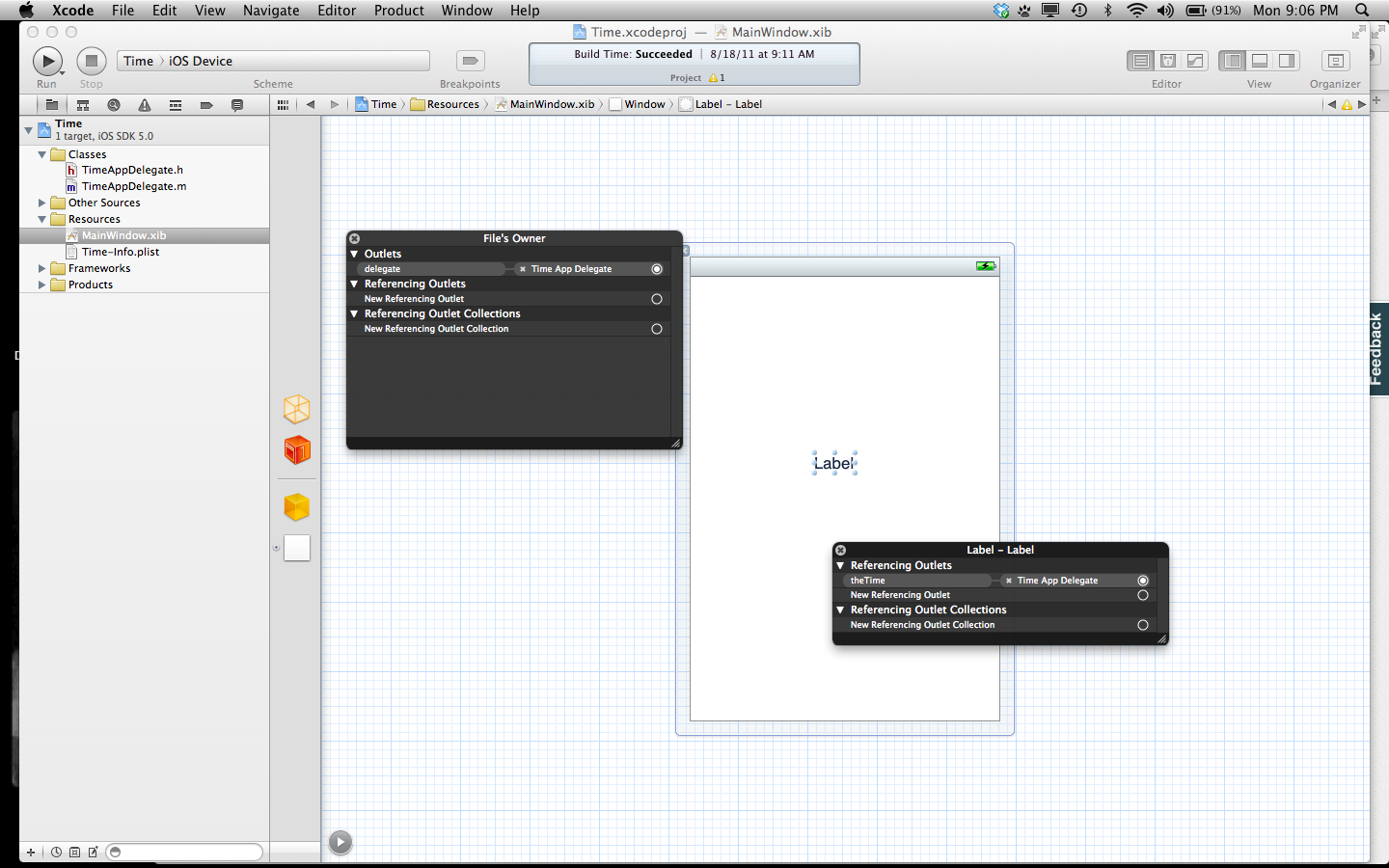This screenshot has width=1389, height=868.
Task: Close the File's Owner connections panel
Action: point(354,238)
